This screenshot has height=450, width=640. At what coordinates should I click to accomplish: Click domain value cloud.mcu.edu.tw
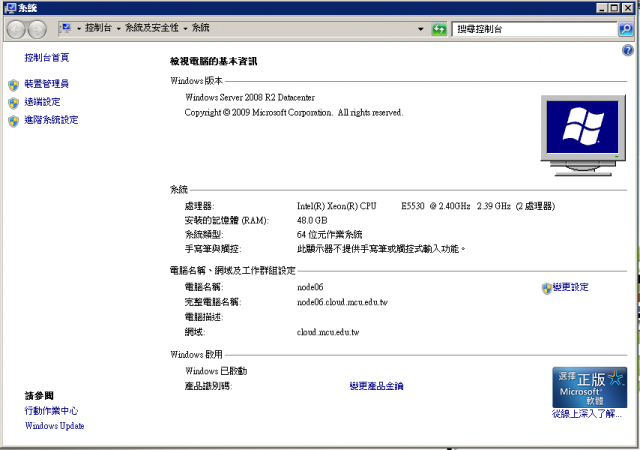click(328, 332)
